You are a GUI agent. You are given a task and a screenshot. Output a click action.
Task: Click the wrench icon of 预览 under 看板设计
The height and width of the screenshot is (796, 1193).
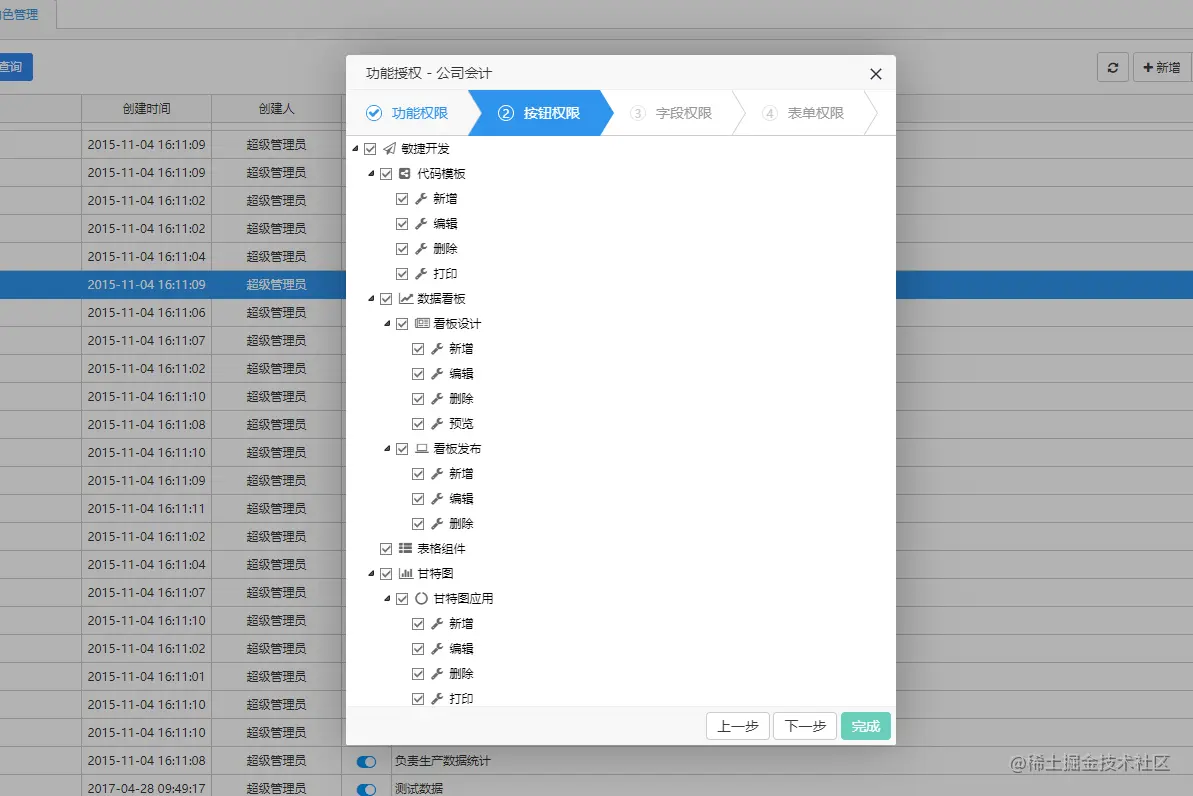[x=437, y=423]
